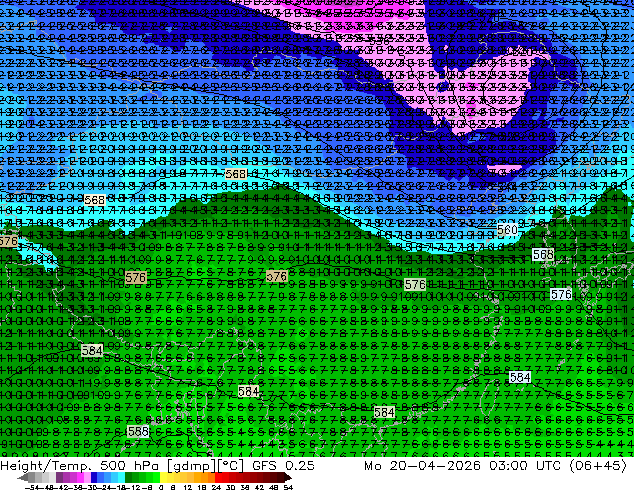Click the '500 hPa' level text
This screenshot has height=490, width=634.
pyautogui.click(x=131, y=466)
